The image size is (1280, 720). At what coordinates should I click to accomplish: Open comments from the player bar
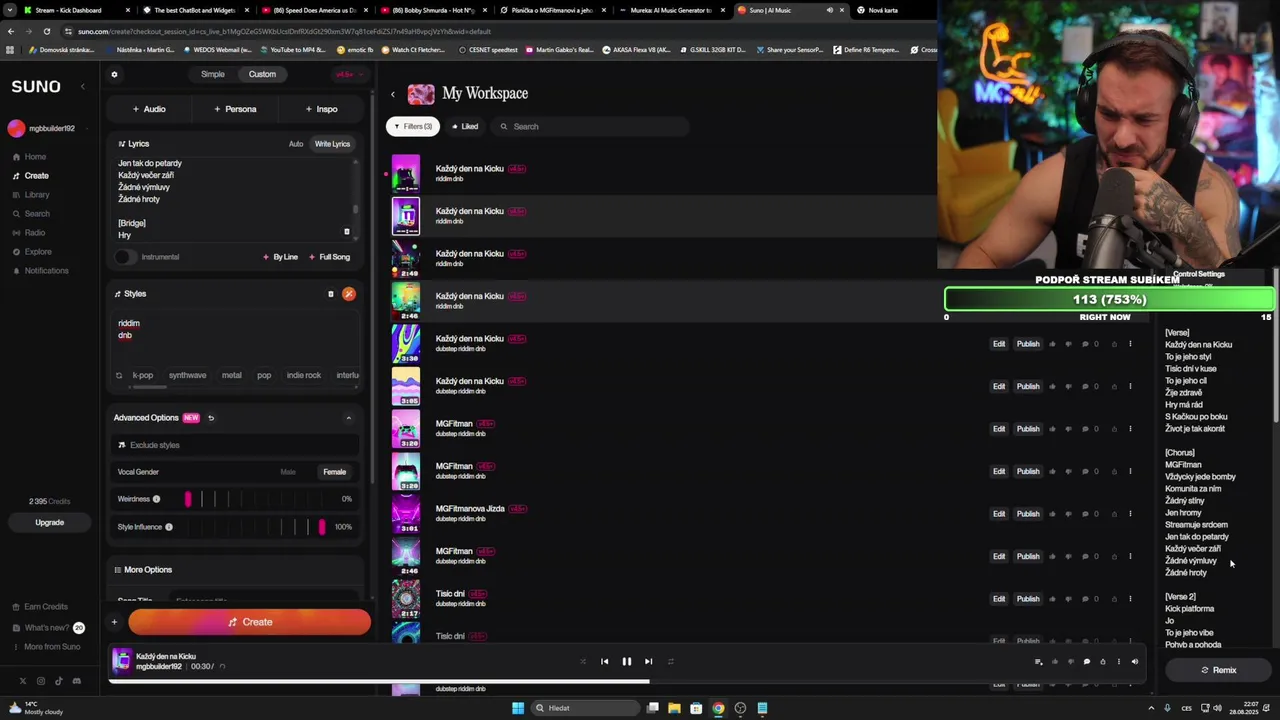[1087, 662]
